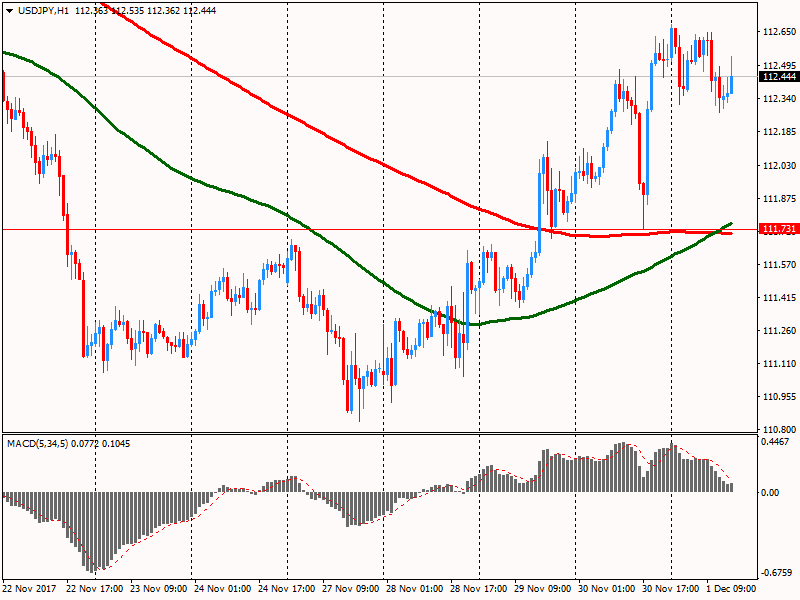Click the '27 Nov 09:00' time axis label
Image resolution: width=800 pixels, height=600 pixels.
pyautogui.click(x=351, y=589)
